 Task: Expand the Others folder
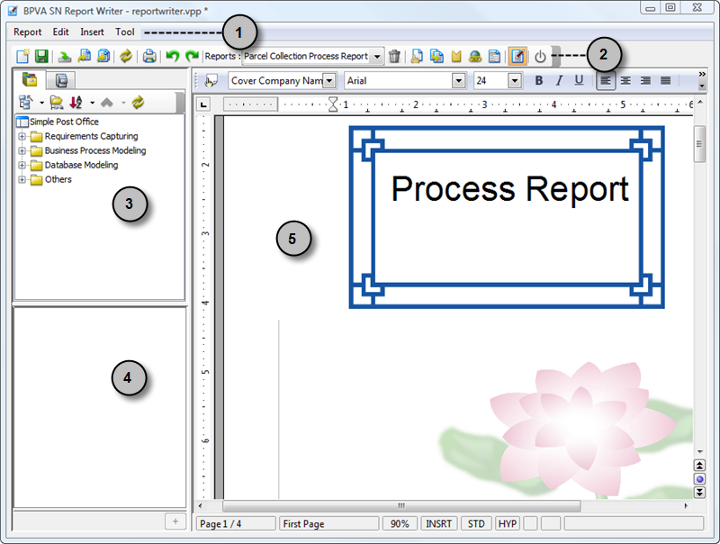click(x=22, y=179)
